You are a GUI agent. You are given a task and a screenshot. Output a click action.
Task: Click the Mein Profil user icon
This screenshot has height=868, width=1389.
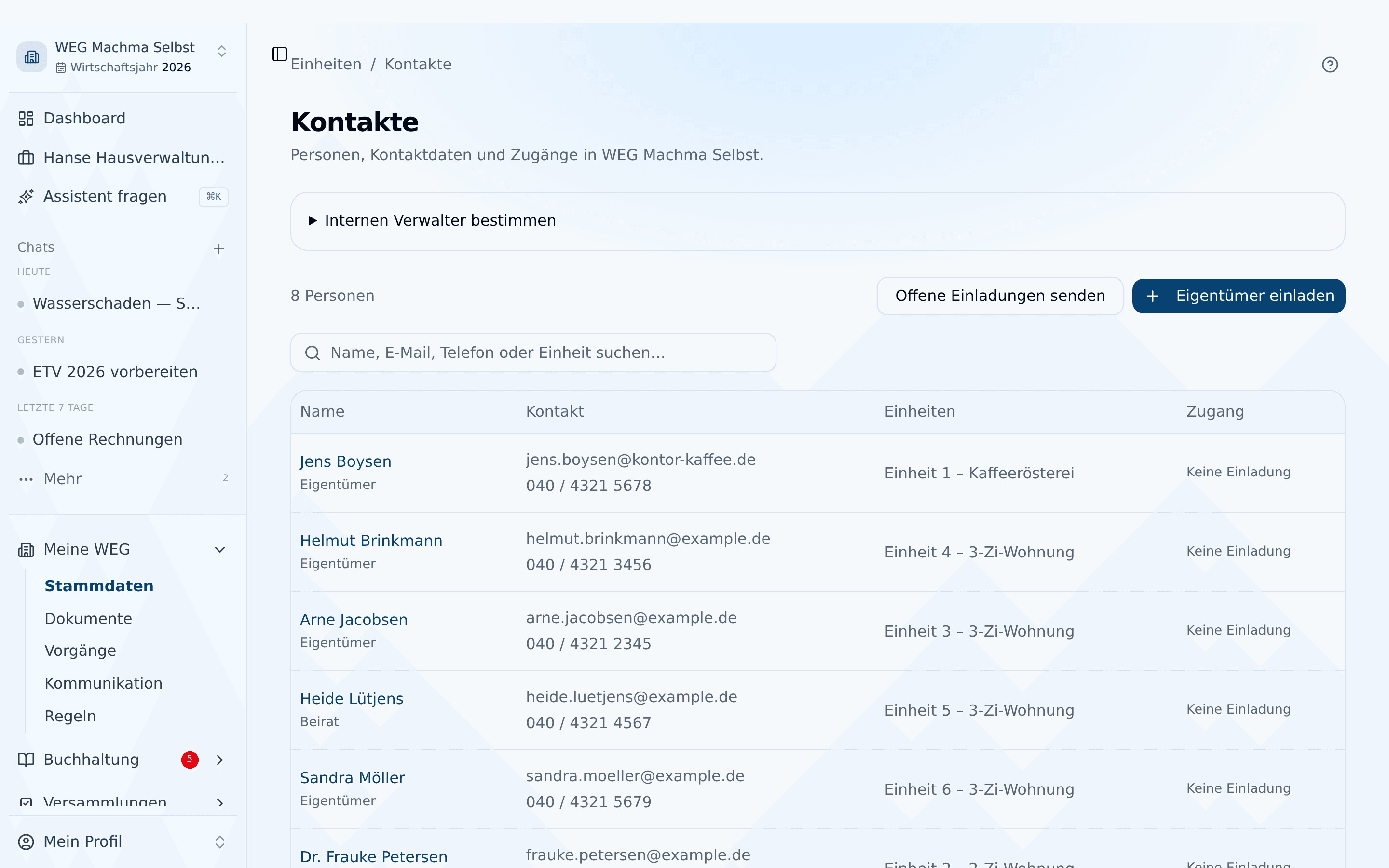click(26, 841)
